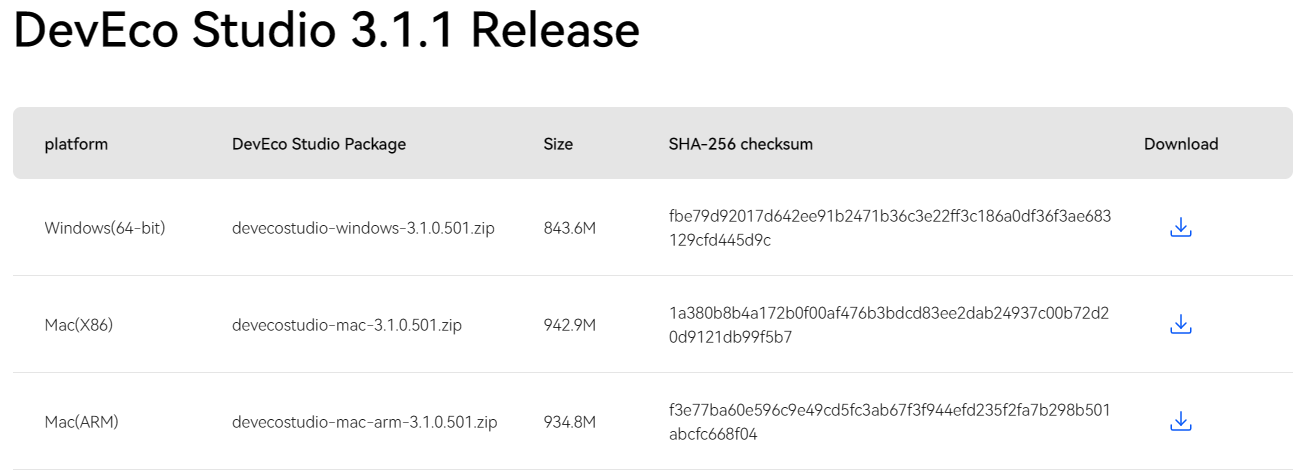Click the 843.6M size value
Screen dimensions: 1297x470
569,228
